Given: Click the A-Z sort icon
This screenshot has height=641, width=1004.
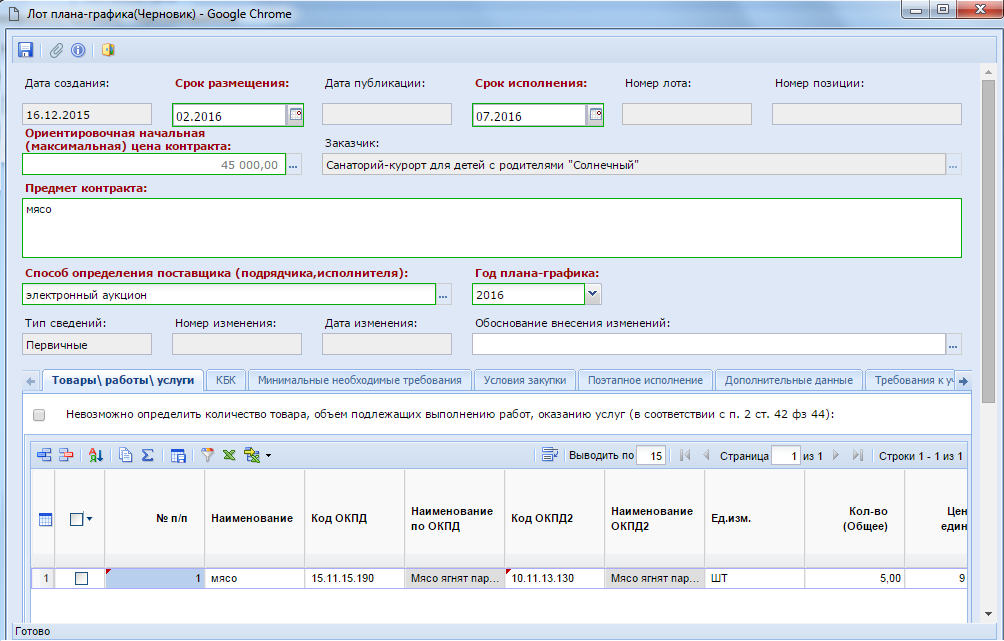Looking at the screenshot, I should (96, 455).
